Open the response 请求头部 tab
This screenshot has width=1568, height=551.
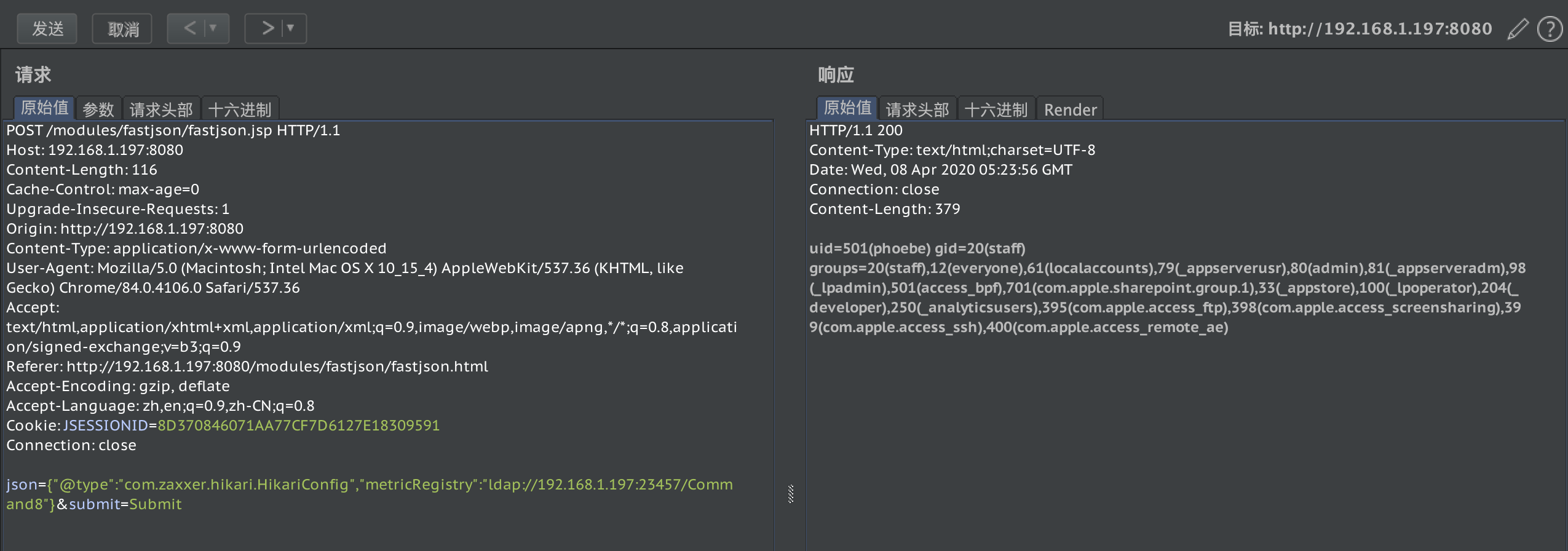[x=917, y=109]
